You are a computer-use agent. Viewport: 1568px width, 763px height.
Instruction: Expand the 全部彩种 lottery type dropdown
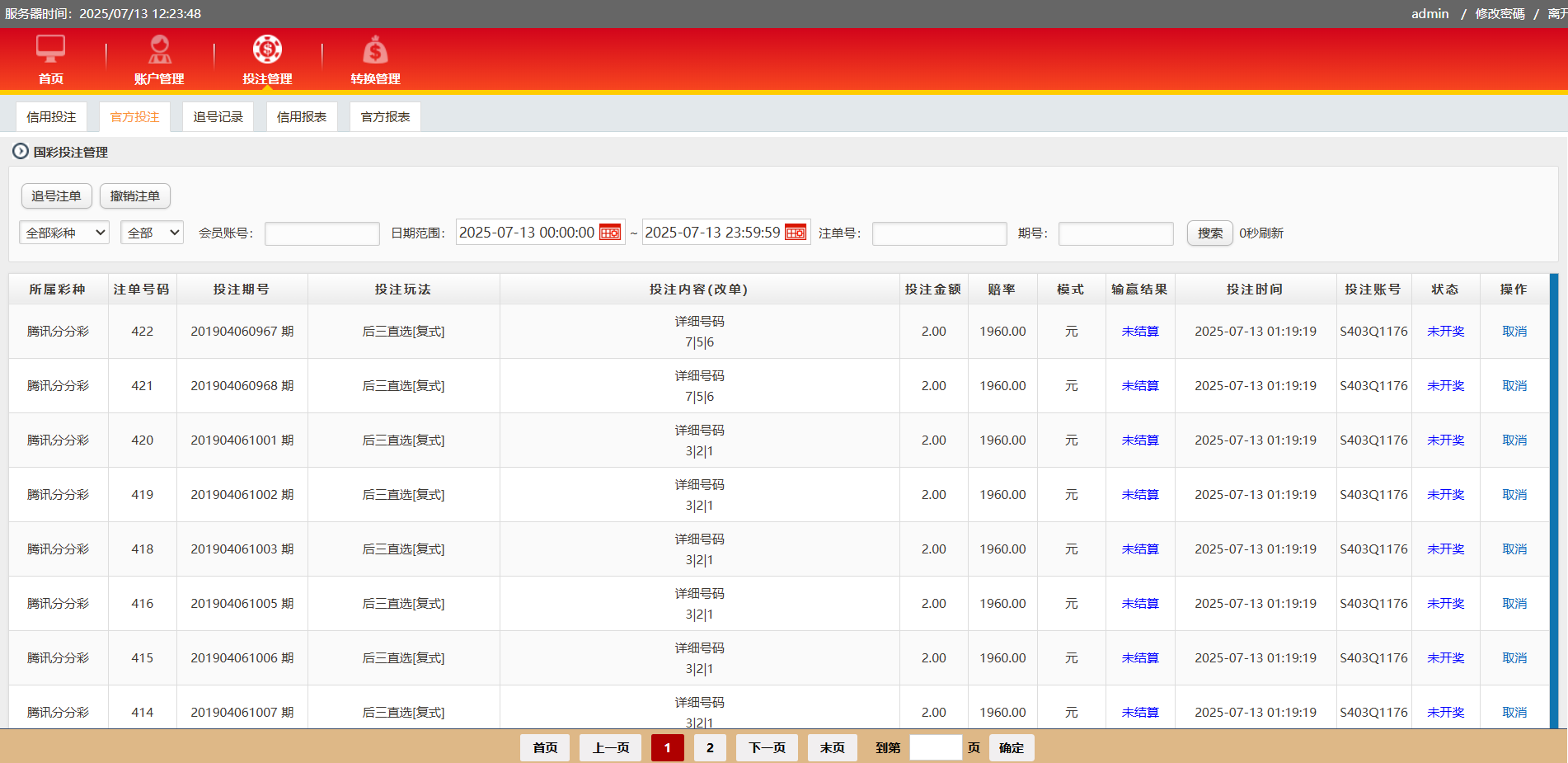64,233
